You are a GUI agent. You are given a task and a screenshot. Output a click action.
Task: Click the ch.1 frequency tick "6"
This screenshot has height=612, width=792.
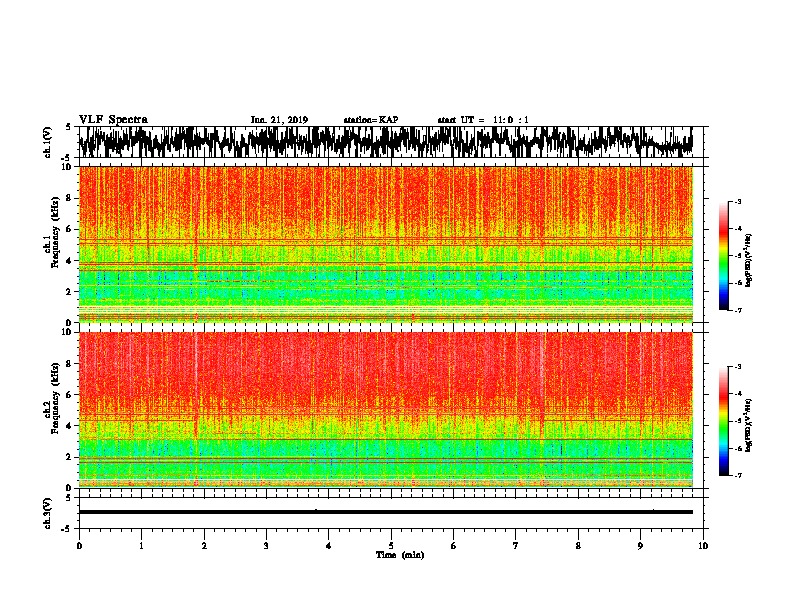tap(70, 229)
